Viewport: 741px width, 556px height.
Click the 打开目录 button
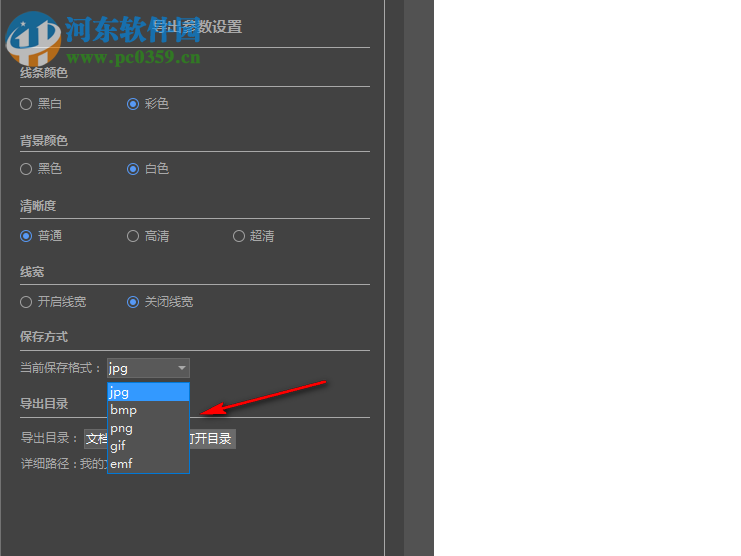212,439
